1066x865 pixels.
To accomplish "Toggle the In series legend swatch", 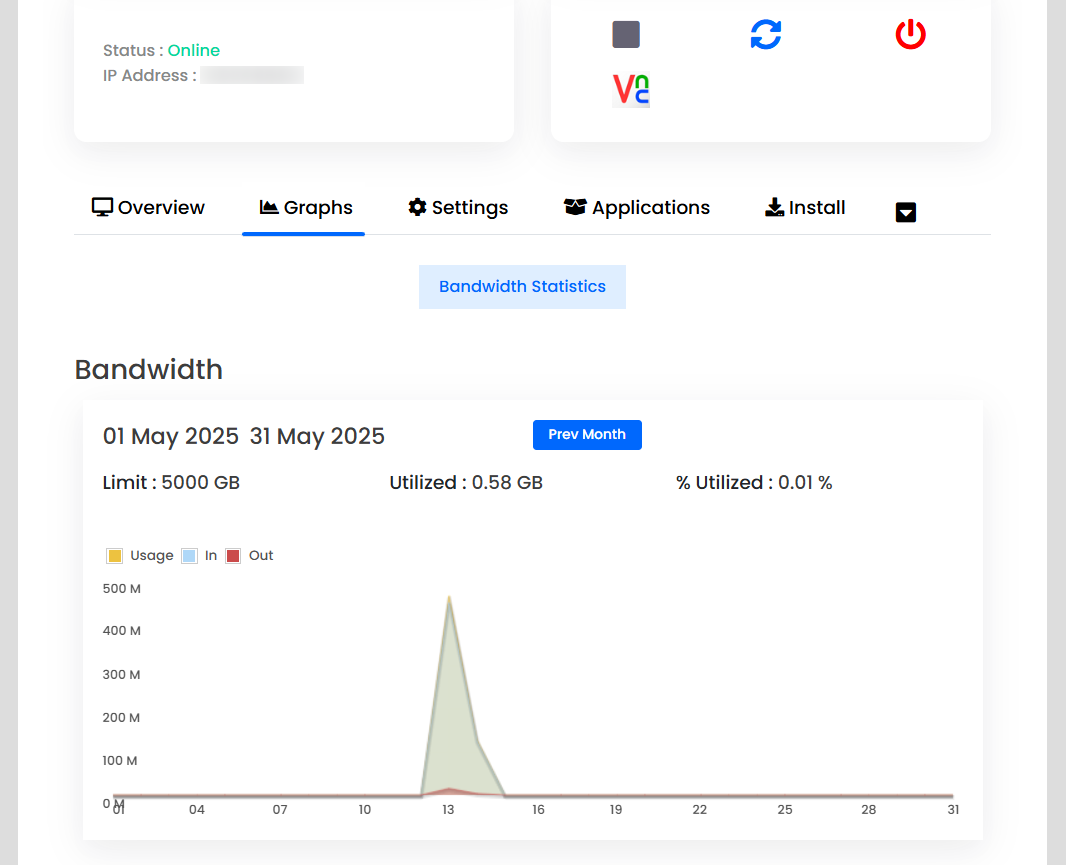I will click(190, 556).
